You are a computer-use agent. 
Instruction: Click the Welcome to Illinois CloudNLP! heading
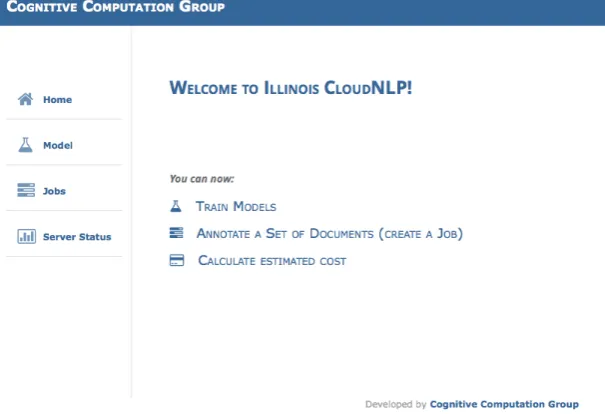click(291, 88)
